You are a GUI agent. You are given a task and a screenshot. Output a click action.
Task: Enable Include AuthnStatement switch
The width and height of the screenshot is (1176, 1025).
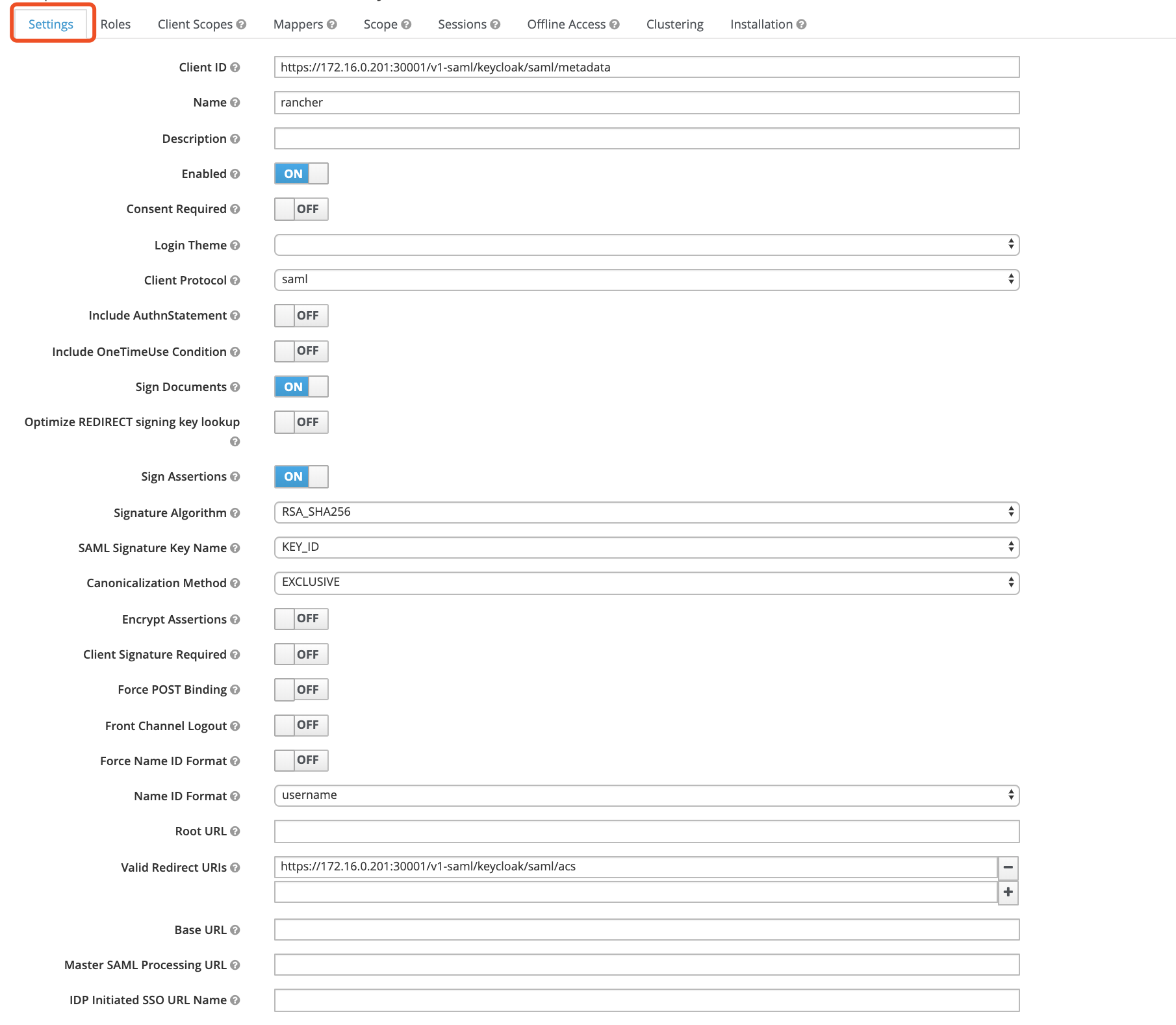click(301, 316)
